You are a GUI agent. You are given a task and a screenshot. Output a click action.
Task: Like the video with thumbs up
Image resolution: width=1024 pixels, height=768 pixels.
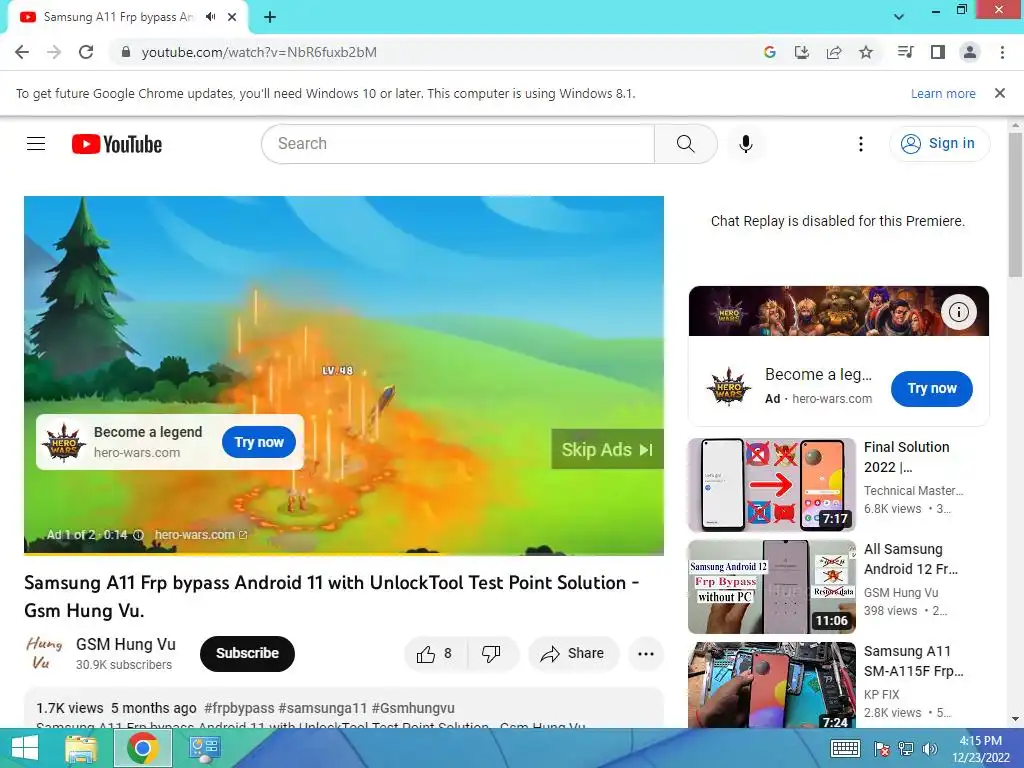pos(436,654)
